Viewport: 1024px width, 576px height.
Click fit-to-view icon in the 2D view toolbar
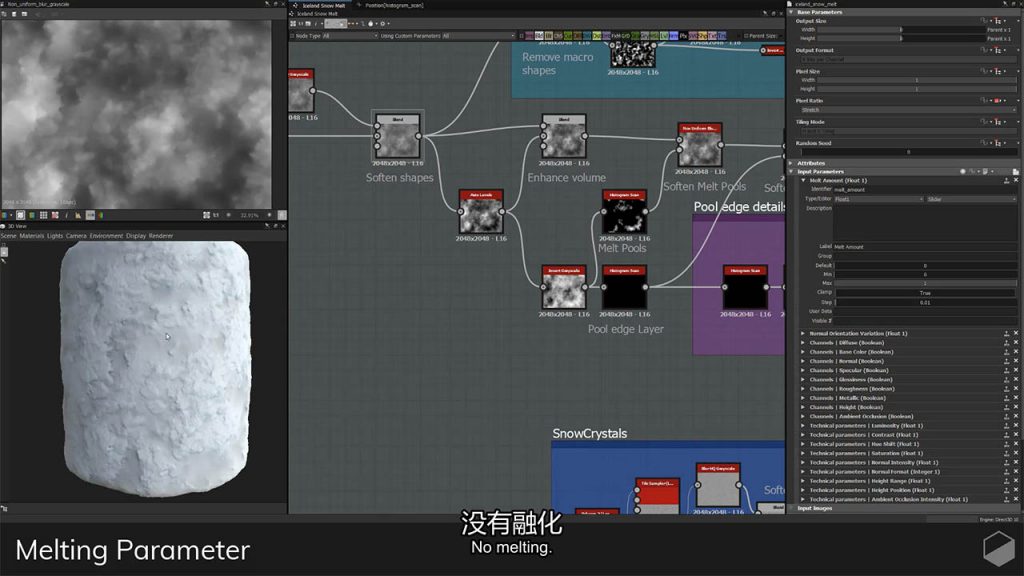tap(206, 215)
